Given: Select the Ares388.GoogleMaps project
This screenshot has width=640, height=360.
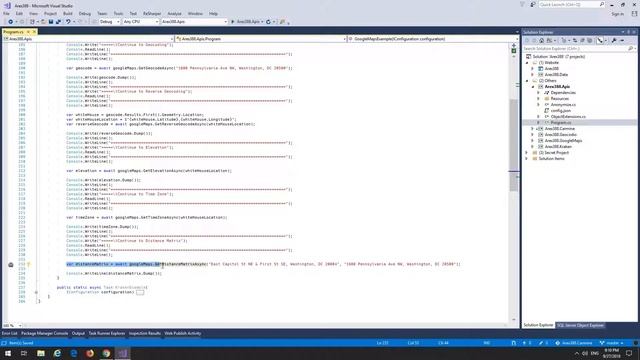Looking at the screenshot, I should pos(563,140).
